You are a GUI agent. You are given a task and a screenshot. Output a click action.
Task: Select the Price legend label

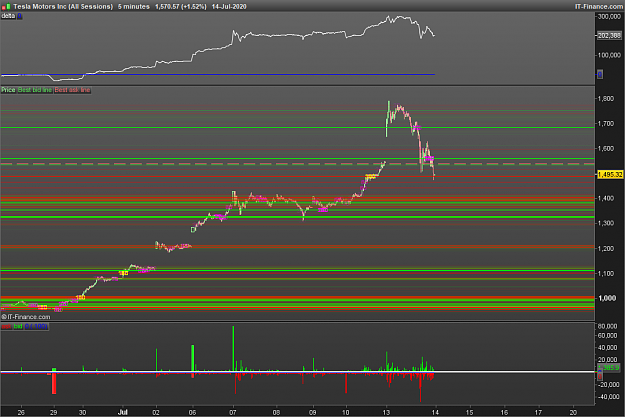pos(8,90)
